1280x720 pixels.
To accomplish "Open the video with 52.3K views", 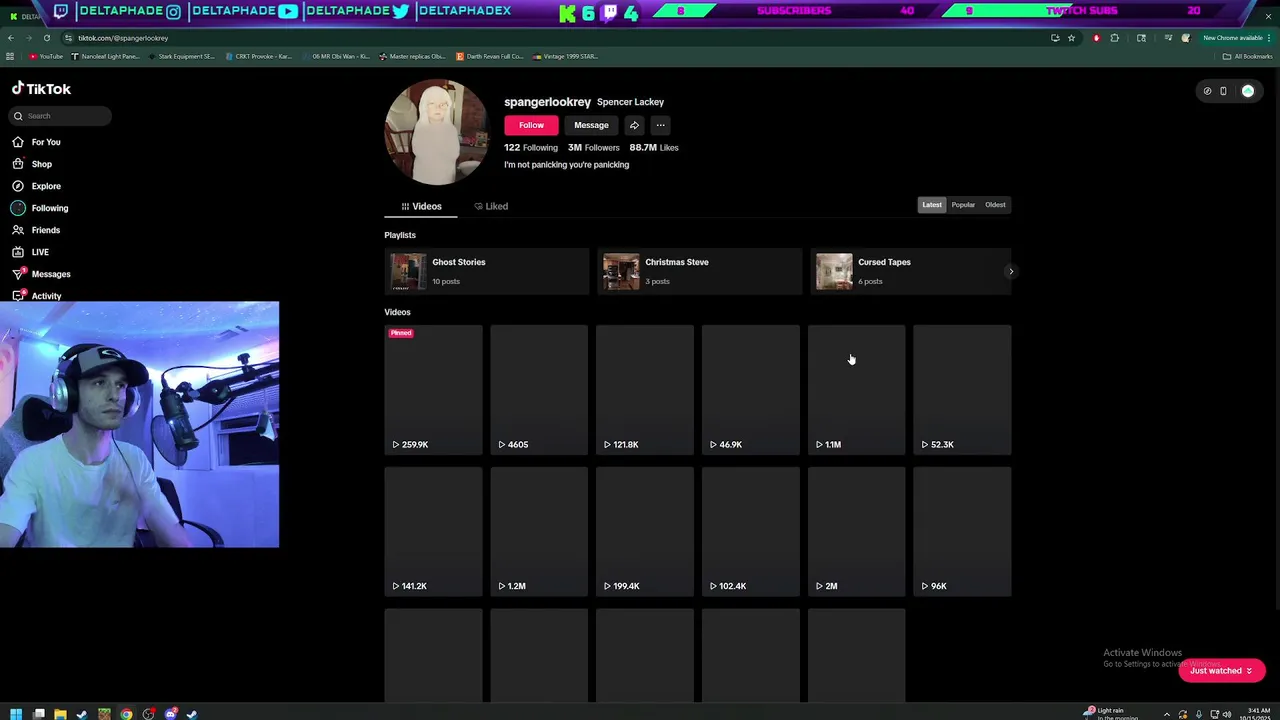I will point(963,390).
